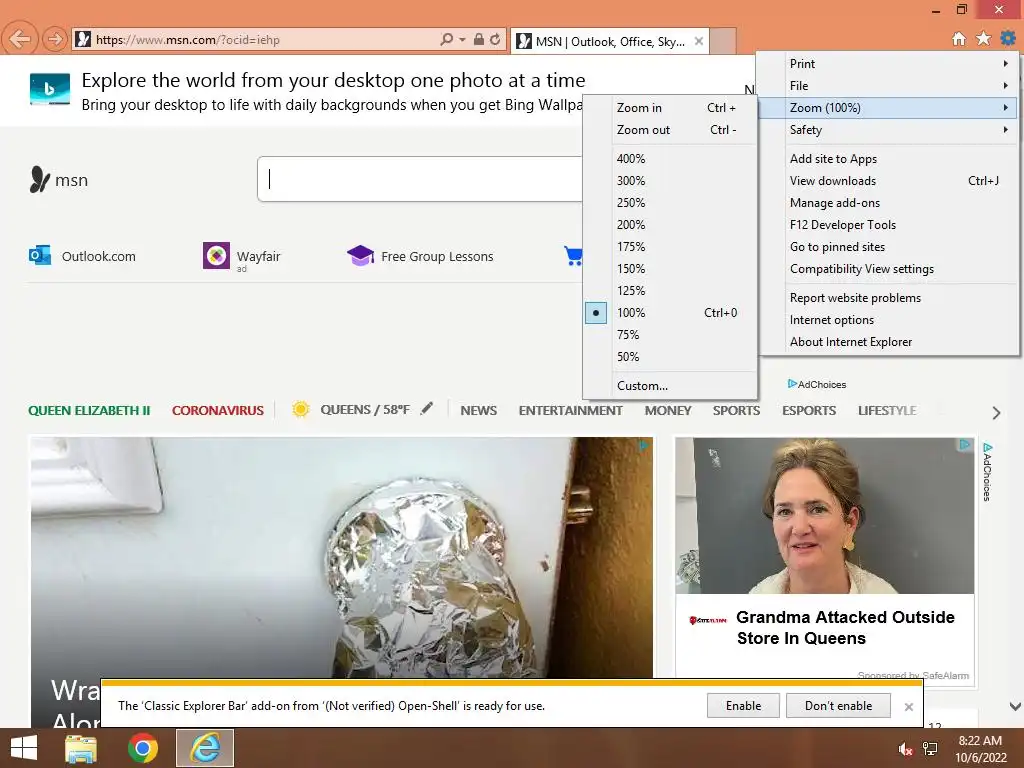Screen dimensions: 1024x768
Task: Click Enable on the add-on bar
Action: [x=743, y=706]
